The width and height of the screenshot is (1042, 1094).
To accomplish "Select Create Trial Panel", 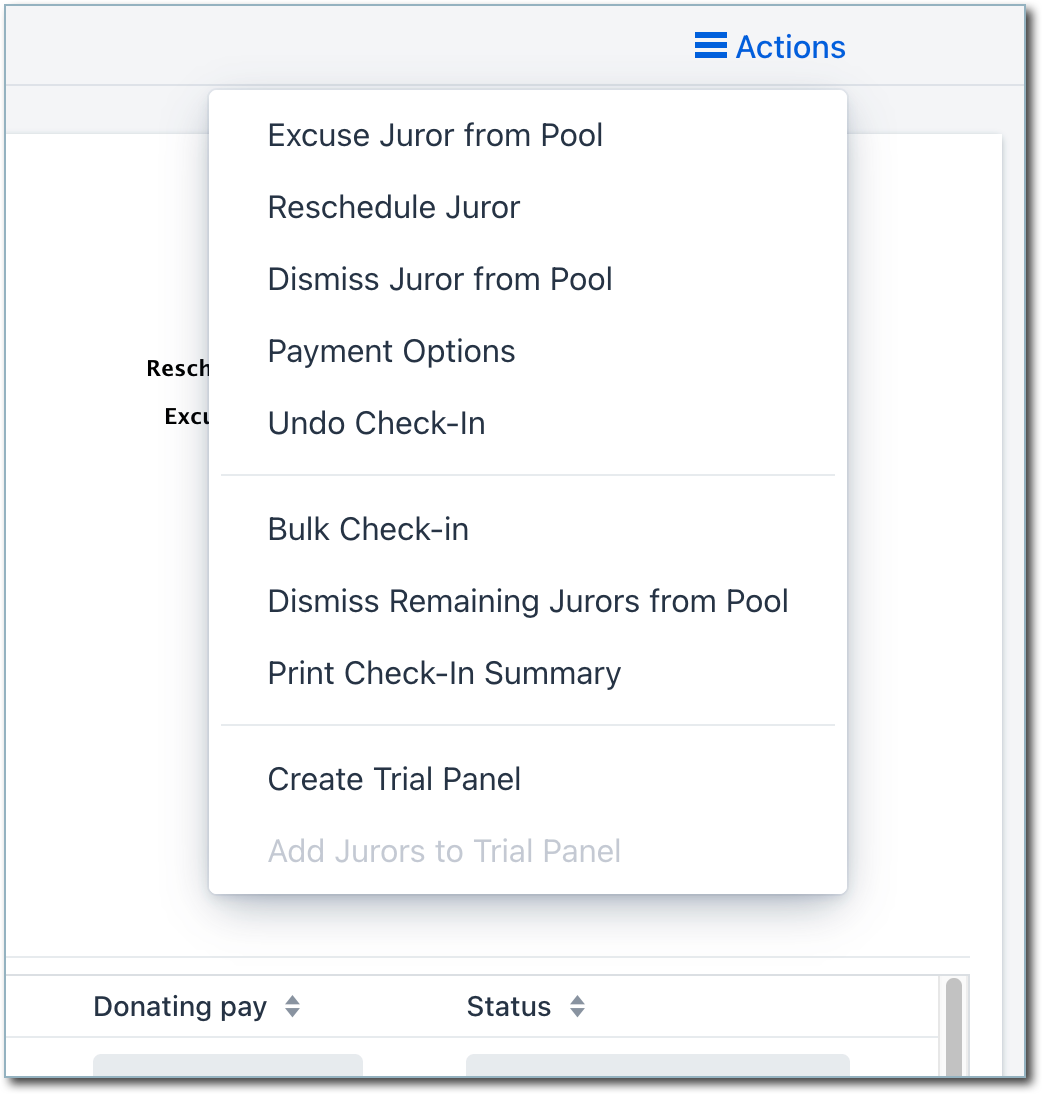I will click(x=394, y=779).
